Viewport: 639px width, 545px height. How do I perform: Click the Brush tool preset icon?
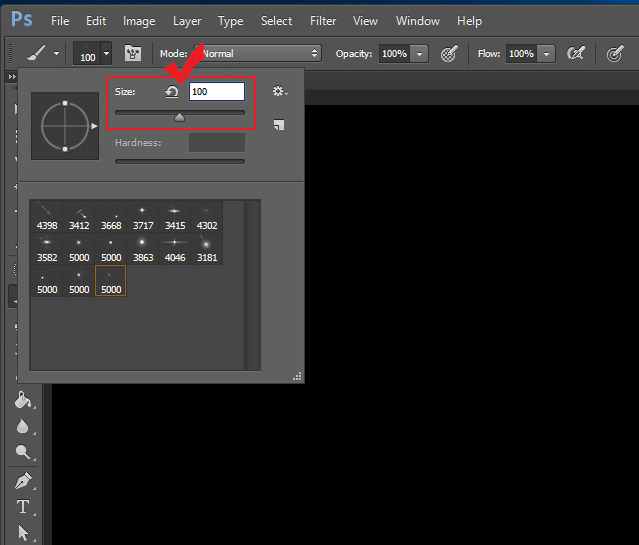point(37,53)
